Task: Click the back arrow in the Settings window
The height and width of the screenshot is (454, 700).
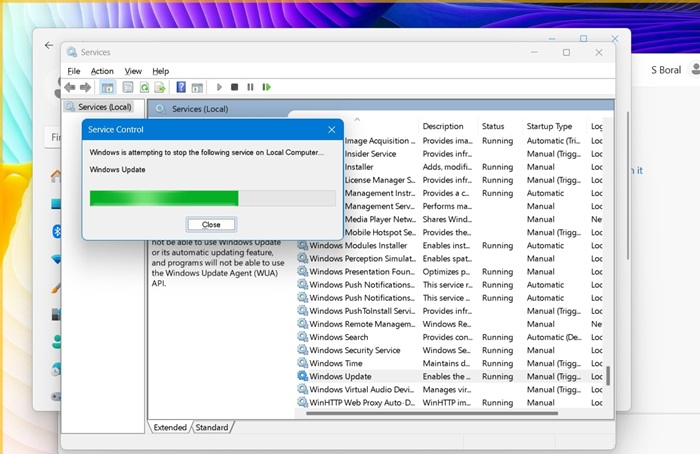Action: coord(49,45)
